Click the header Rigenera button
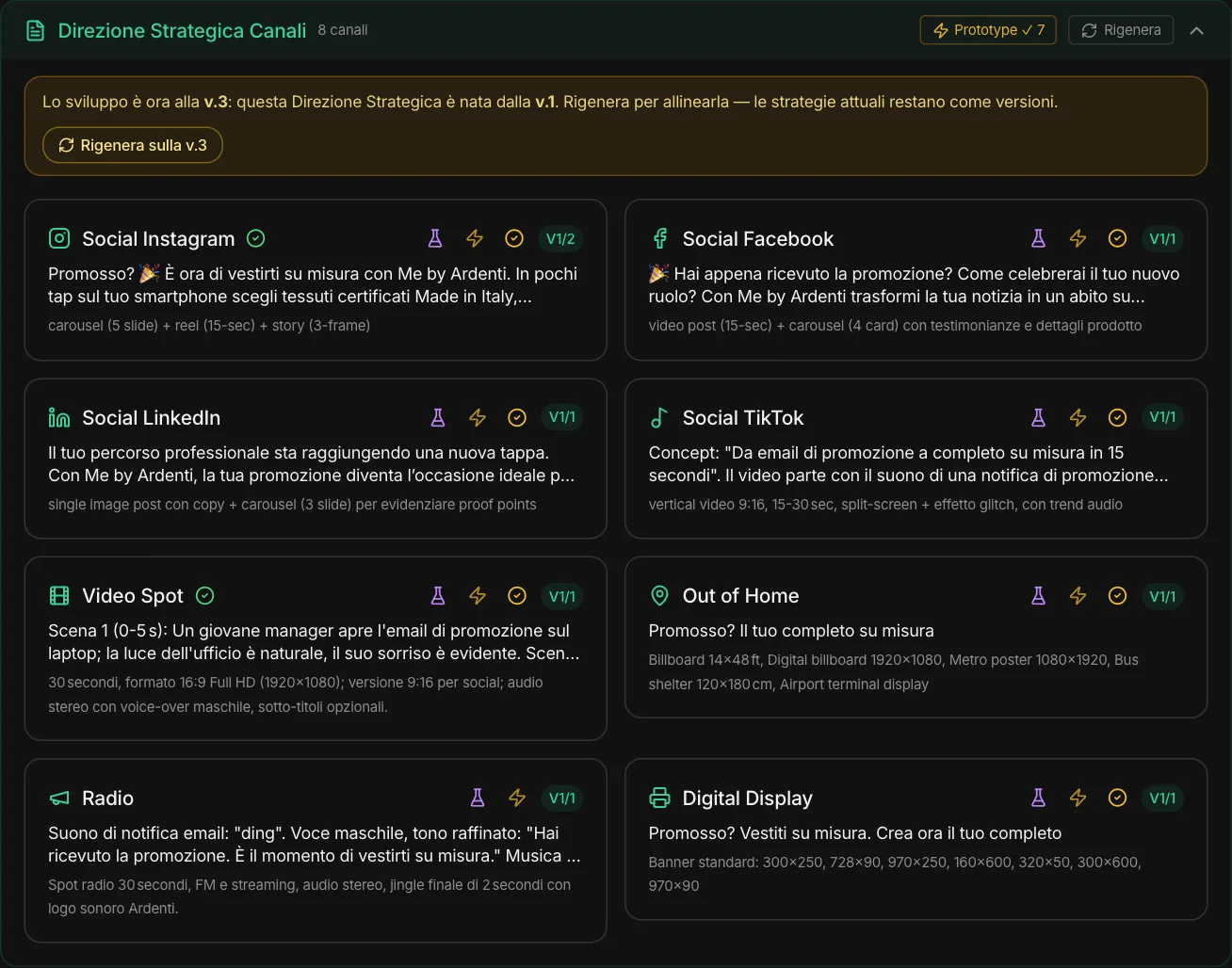Image resolution: width=1232 pixels, height=968 pixels. point(1121,30)
